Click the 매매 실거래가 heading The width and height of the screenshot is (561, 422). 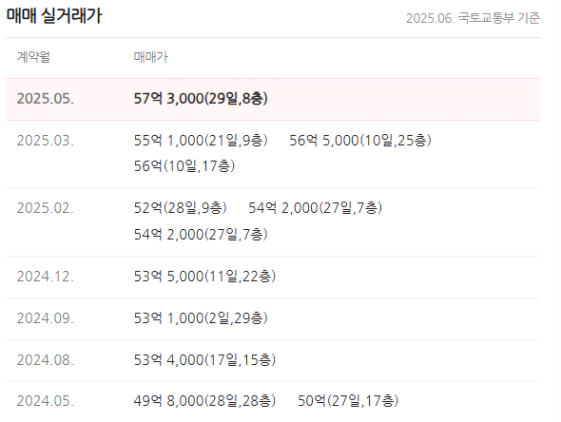pyautogui.click(x=54, y=16)
